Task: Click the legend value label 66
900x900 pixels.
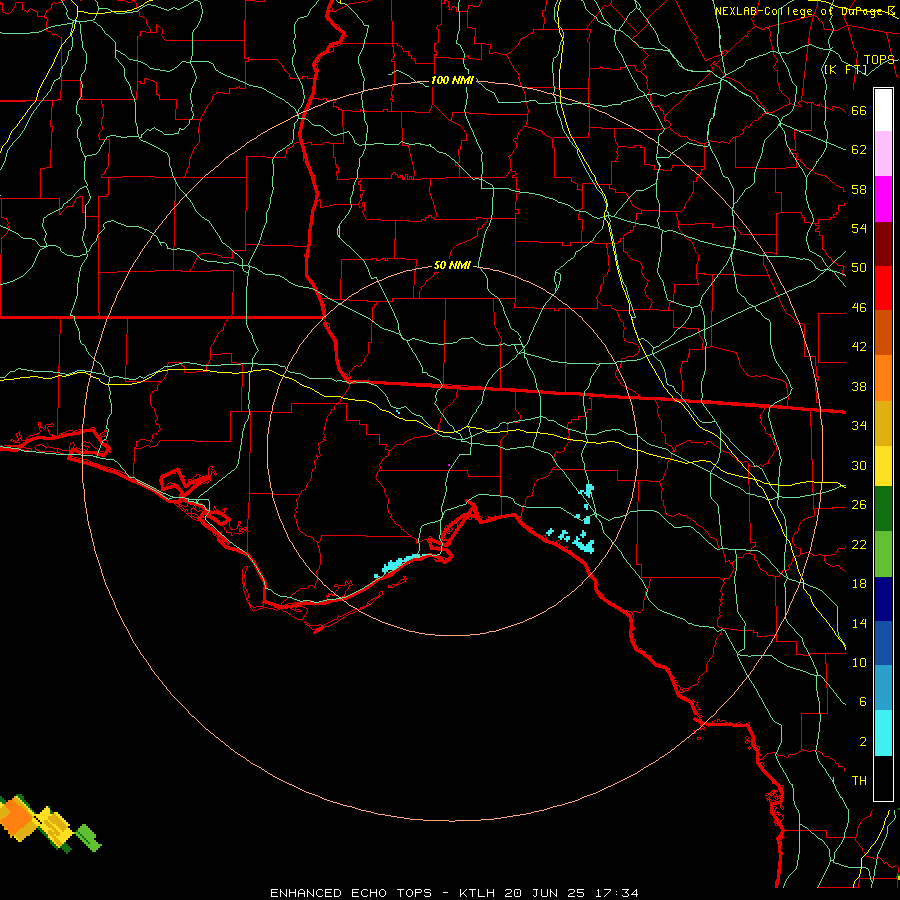Action: tap(859, 110)
